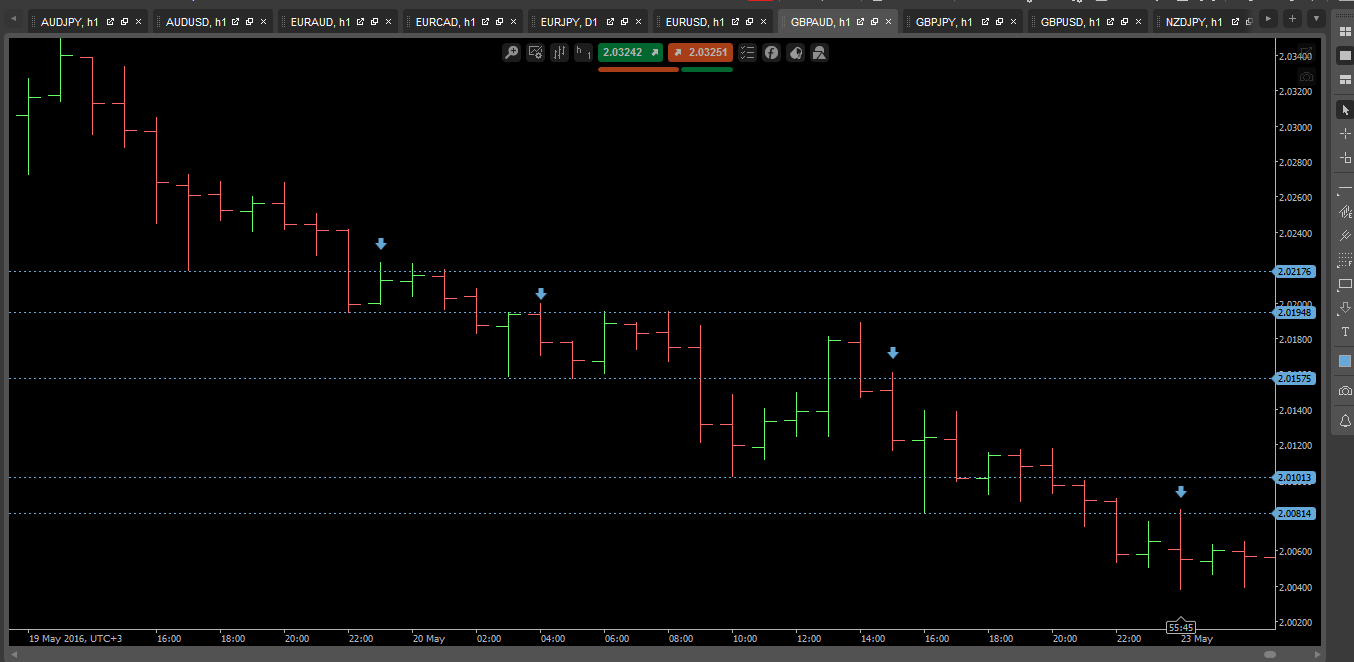Close the EURJPY, D1 tab
Screen dimensions: 1354x662
[x=638, y=21]
